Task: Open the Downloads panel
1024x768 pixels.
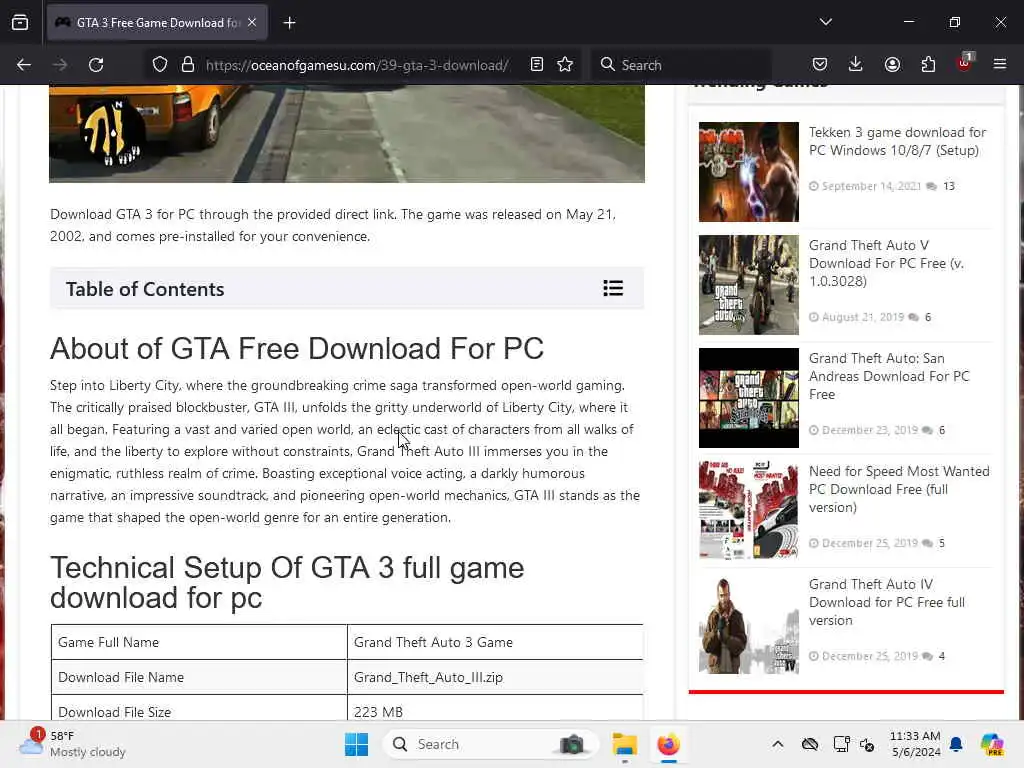Action: point(856,65)
